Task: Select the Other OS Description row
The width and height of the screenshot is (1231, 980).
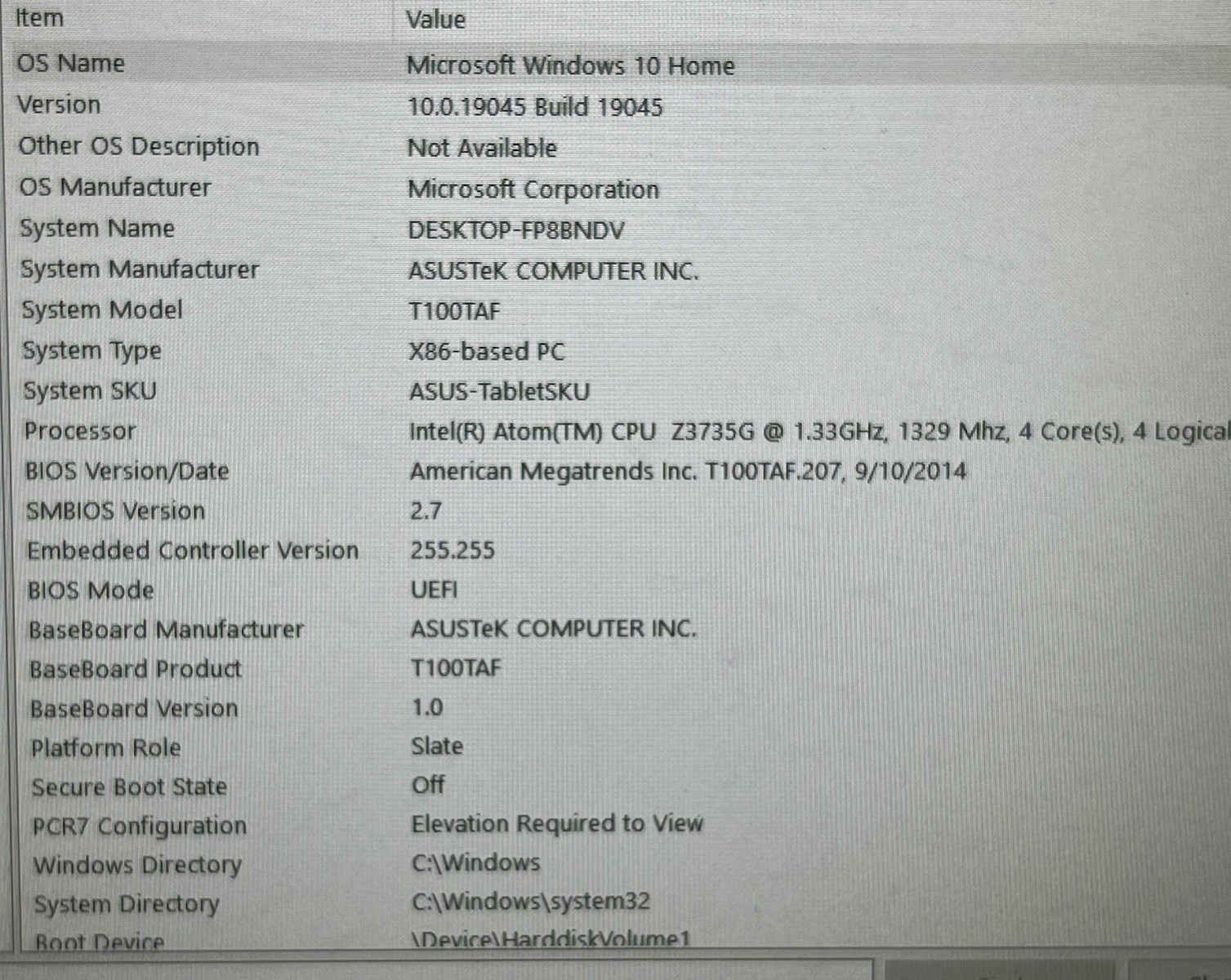Action: pos(139,146)
